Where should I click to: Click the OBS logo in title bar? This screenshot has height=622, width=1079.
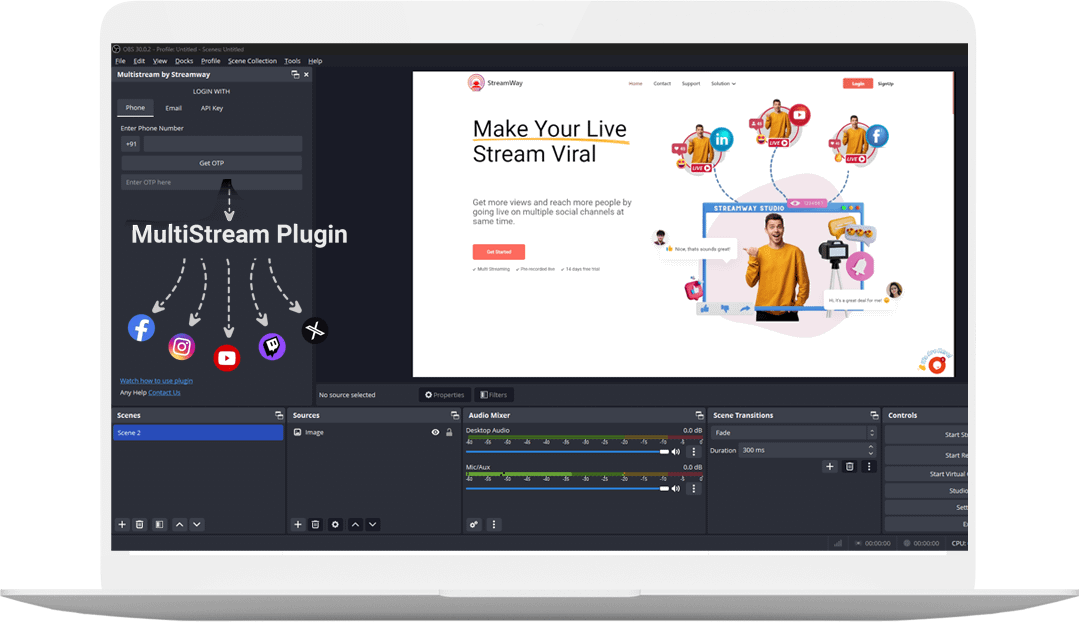click(116, 50)
